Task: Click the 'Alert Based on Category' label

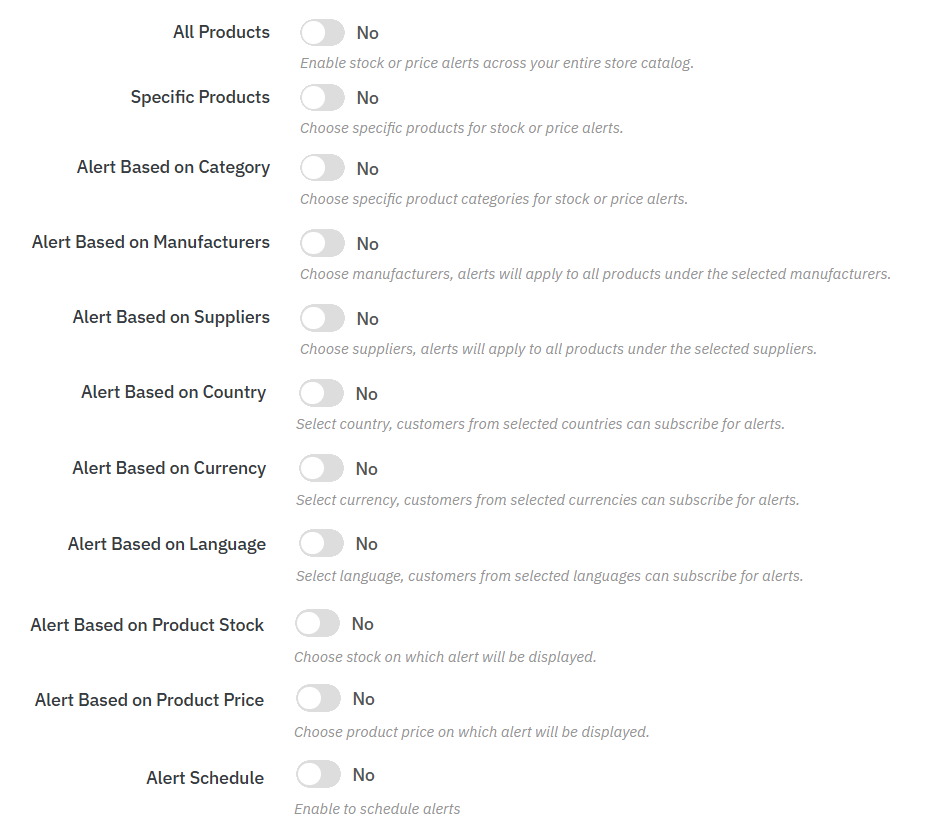Action: coord(173,167)
